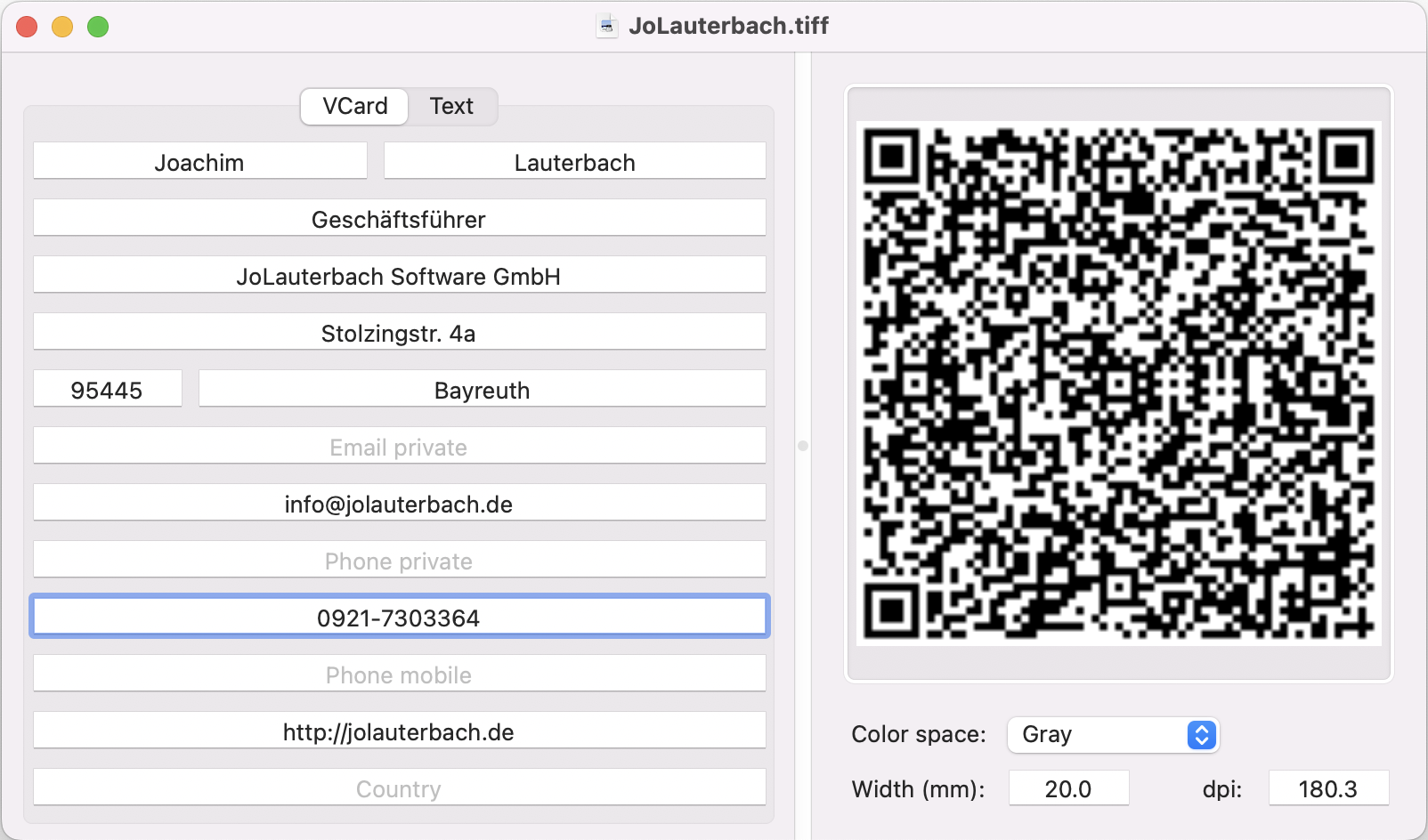Focus the empty Phone mobile field
The width and height of the screenshot is (1428, 840).
pos(399,674)
